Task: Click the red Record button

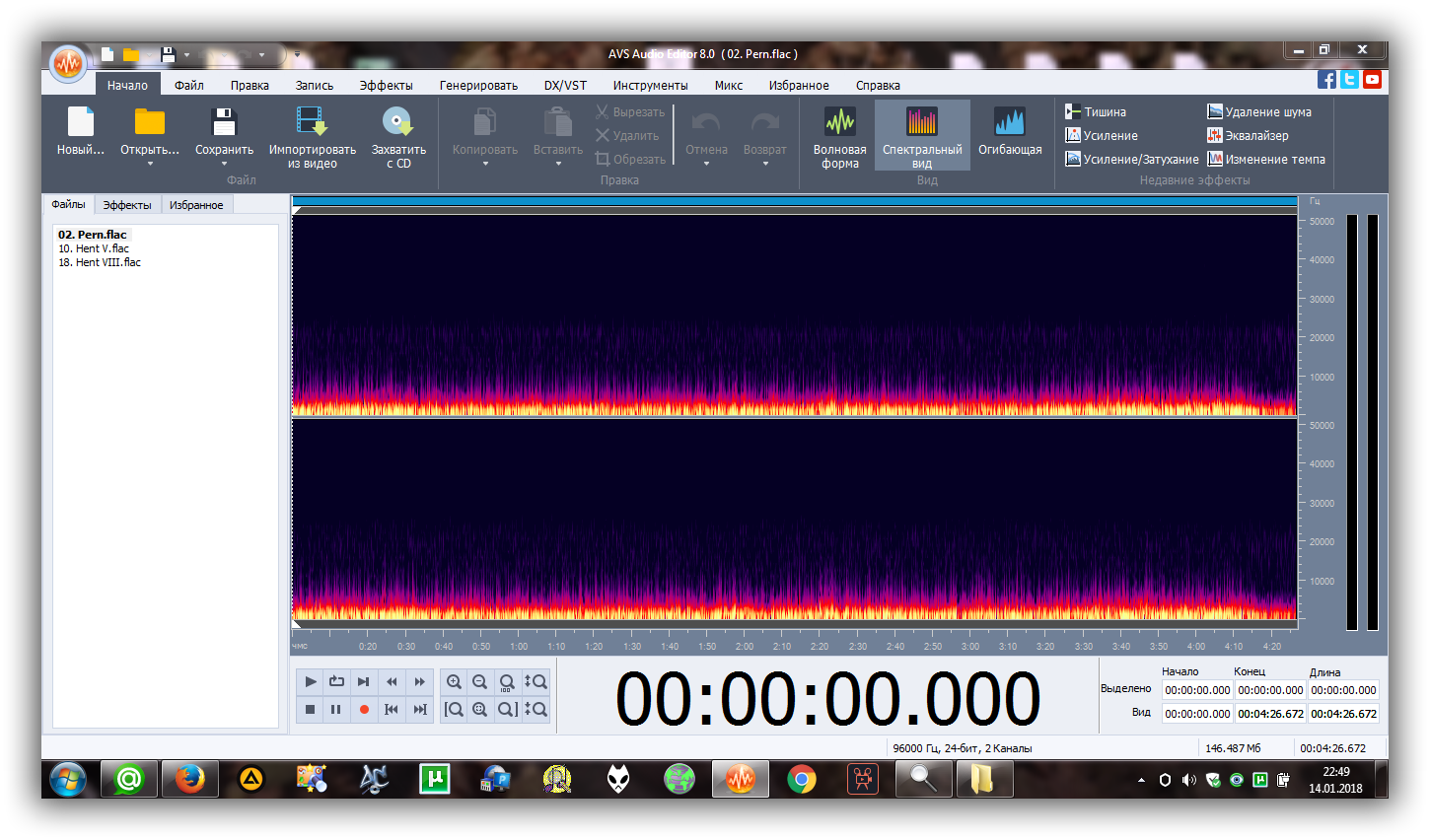Action: click(364, 709)
